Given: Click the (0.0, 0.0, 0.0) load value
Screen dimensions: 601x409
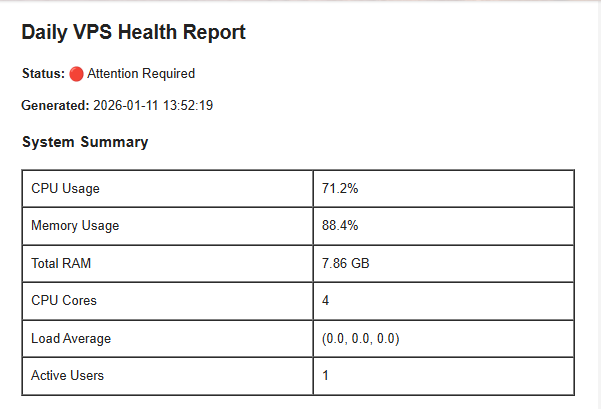Looking at the screenshot, I should tap(361, 339).
